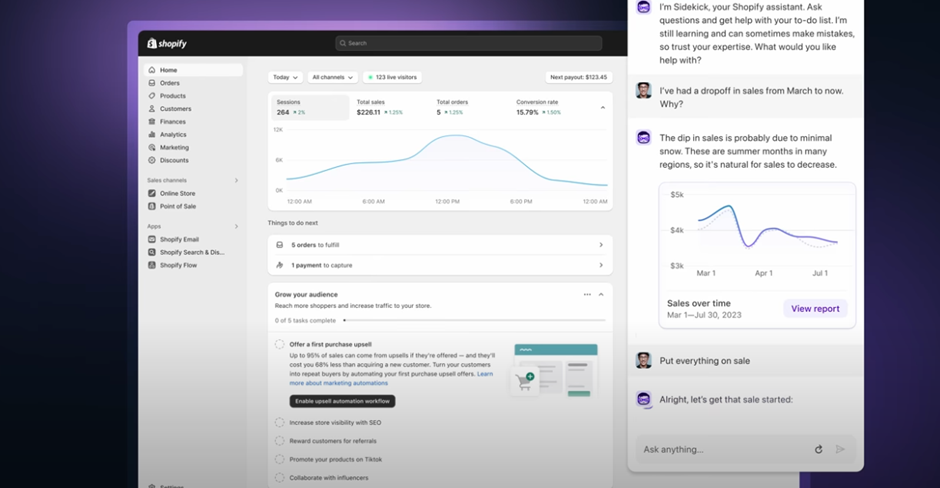This screenshot has width=940, height=488.
Task: Open Finances in the sidebar
Action: (x=193, y=122)
